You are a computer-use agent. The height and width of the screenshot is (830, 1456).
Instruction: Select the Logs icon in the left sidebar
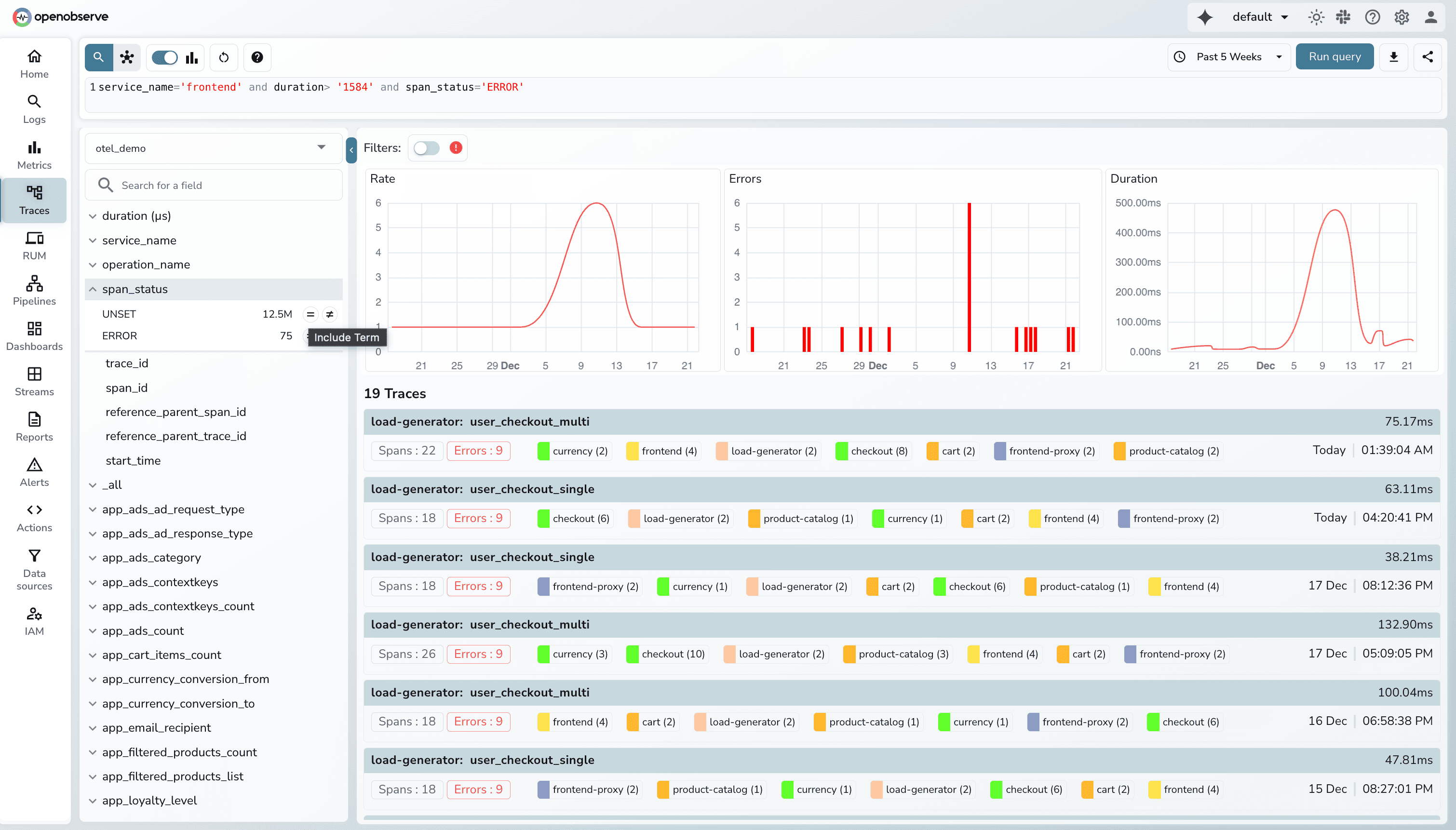coord(34,108)
